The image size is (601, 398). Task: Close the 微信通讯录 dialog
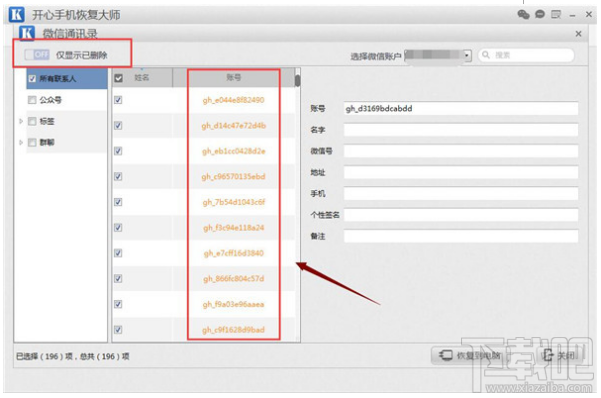click(578, 34)
